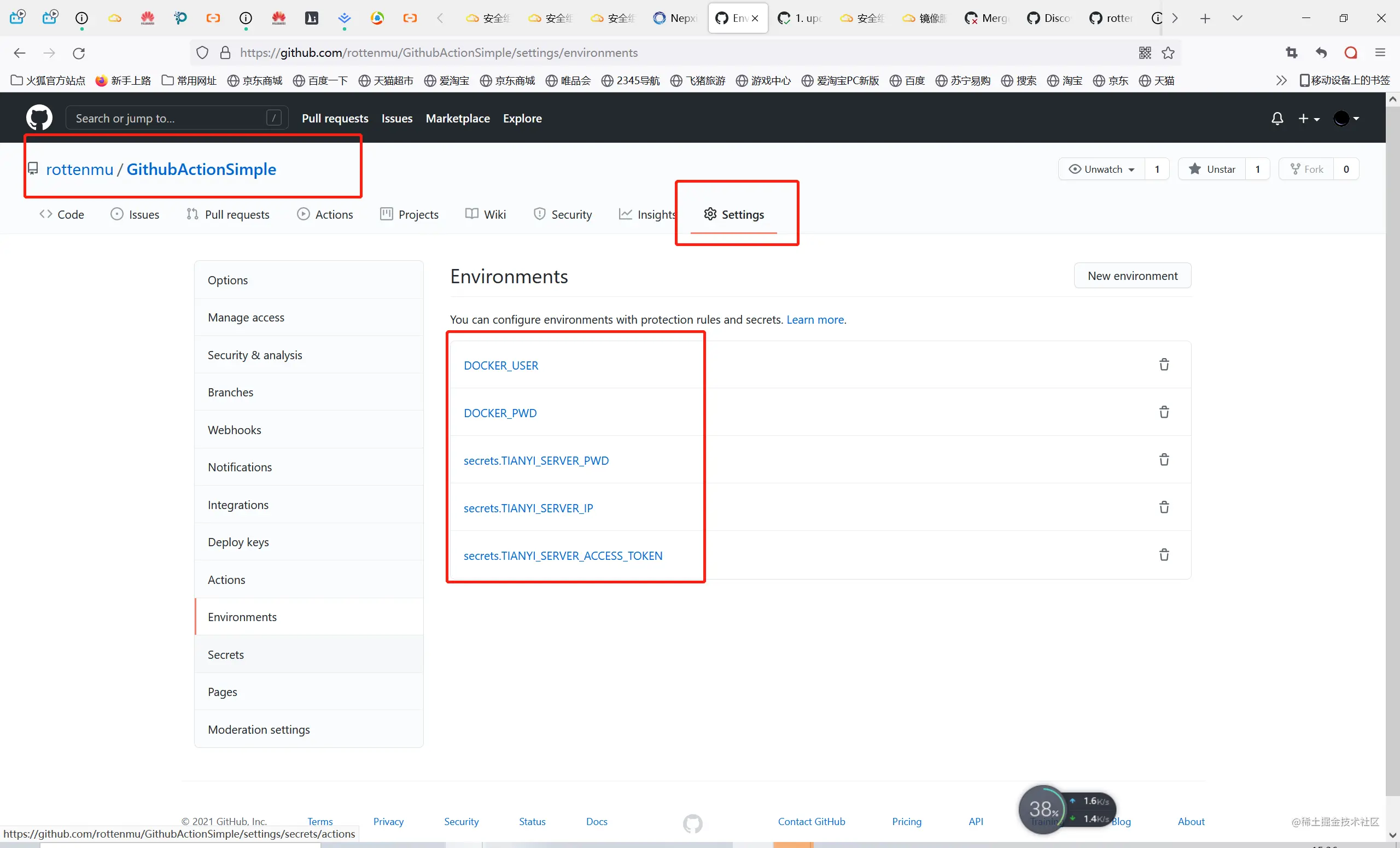Reload the page with the refresh icon
Screen dimensions: 1400x848
pyautogui.click(x=79, y=53)
